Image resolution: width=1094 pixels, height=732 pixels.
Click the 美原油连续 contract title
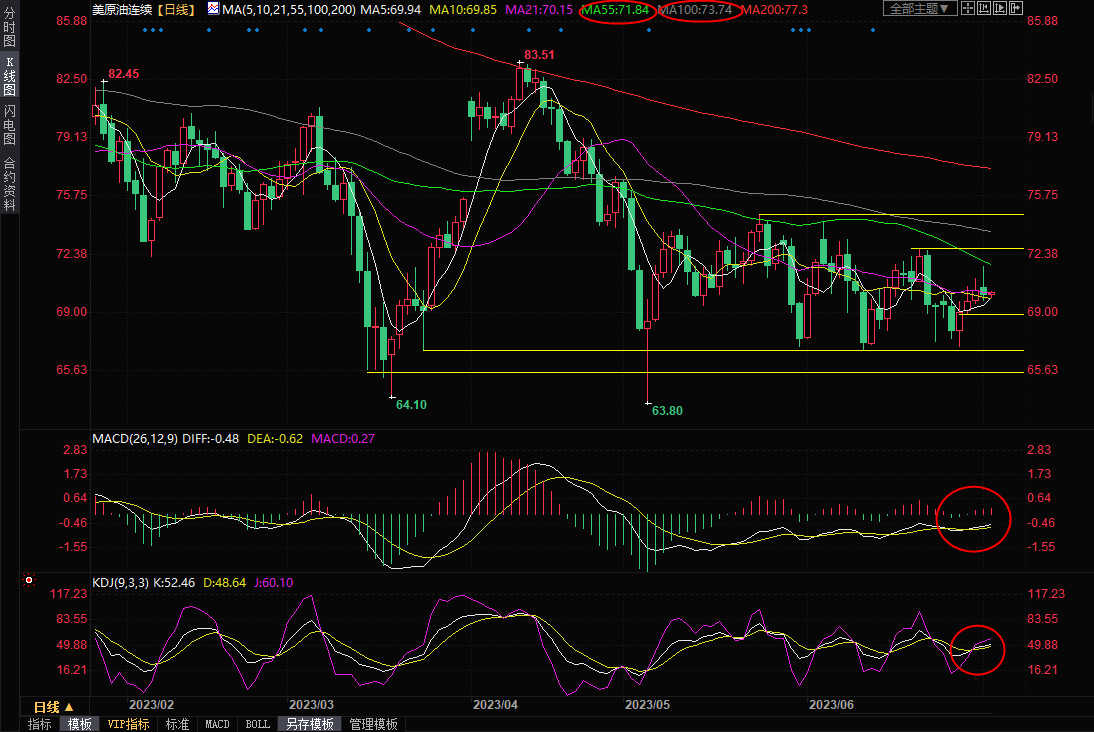(121, 10)
